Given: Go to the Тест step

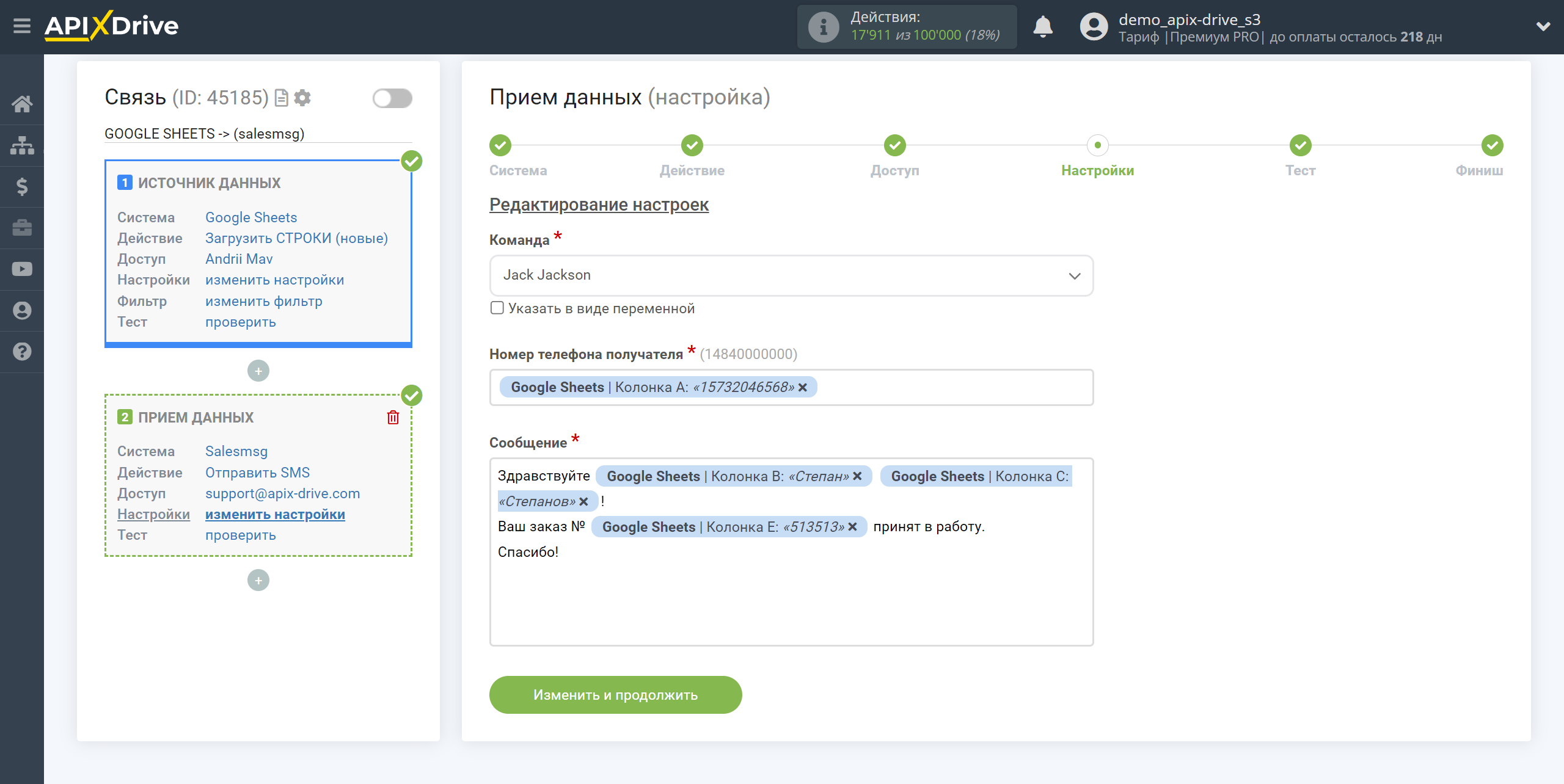Looking at the screenshot, I should (1301, 145).
